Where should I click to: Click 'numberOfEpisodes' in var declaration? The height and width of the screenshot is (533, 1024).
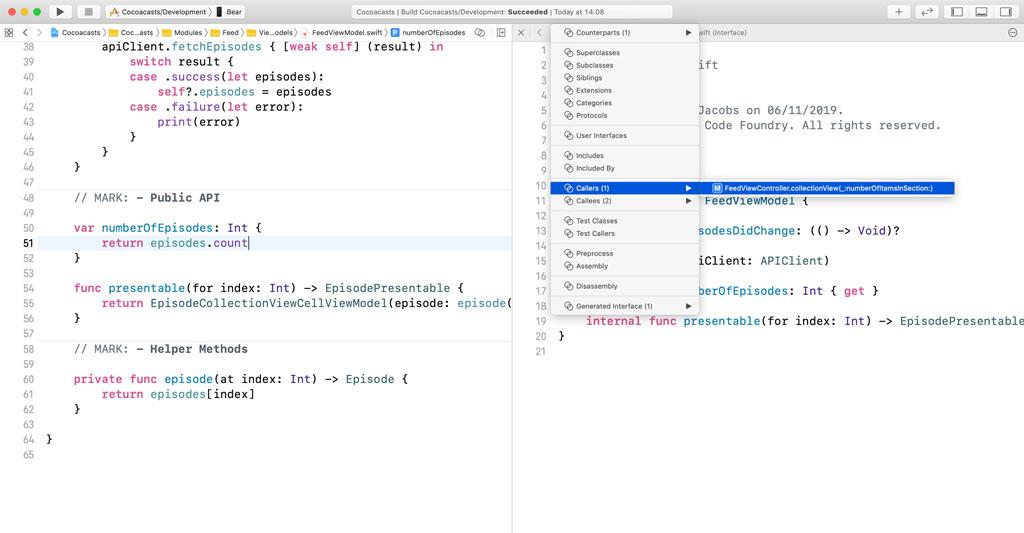click(157, 228)
